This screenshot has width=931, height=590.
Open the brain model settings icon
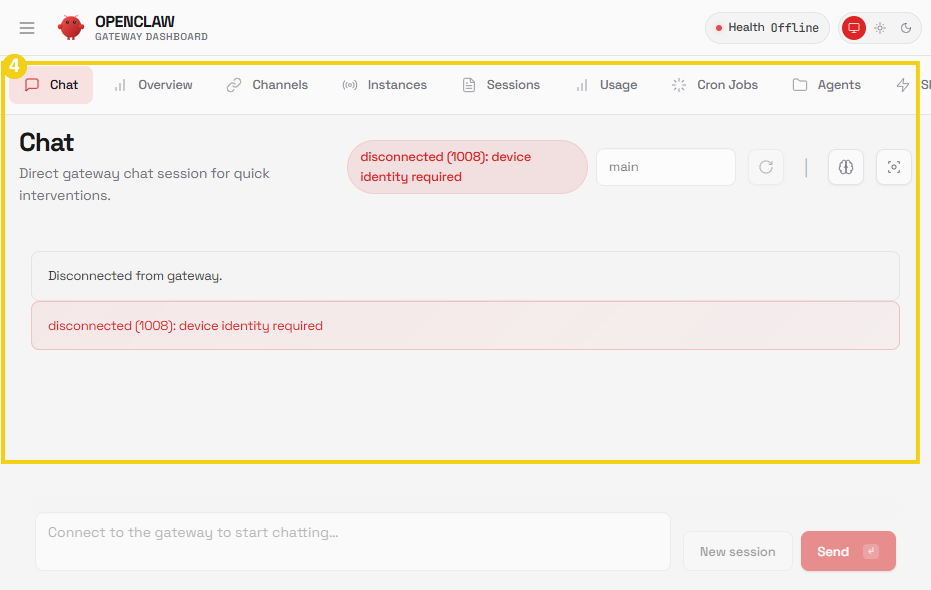point(845,167)
